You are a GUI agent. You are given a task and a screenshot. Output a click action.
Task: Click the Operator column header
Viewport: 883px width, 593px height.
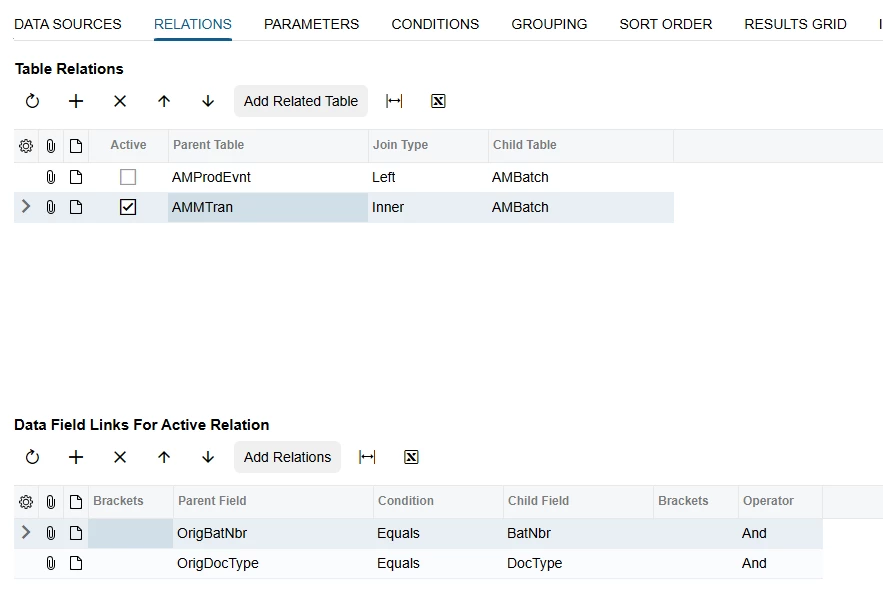click(780, 501)
